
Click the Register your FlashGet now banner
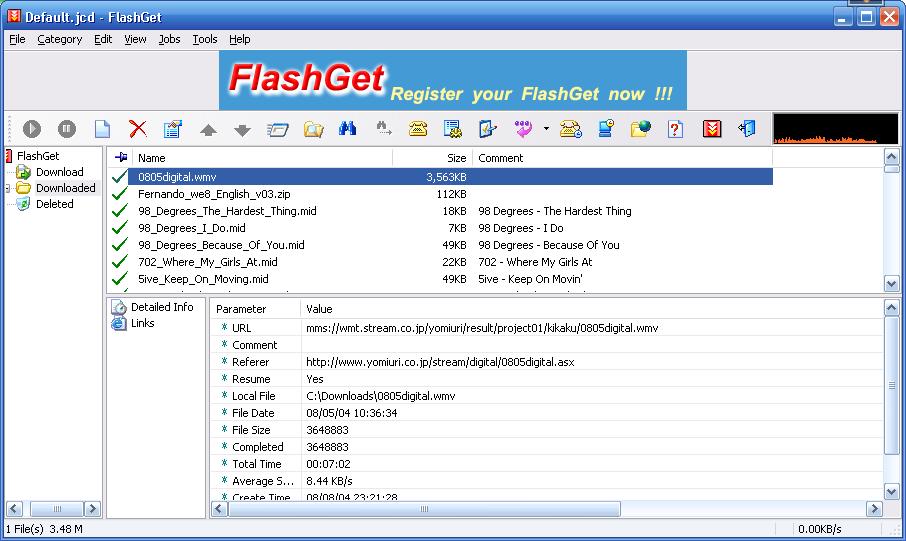pos(452,80)
